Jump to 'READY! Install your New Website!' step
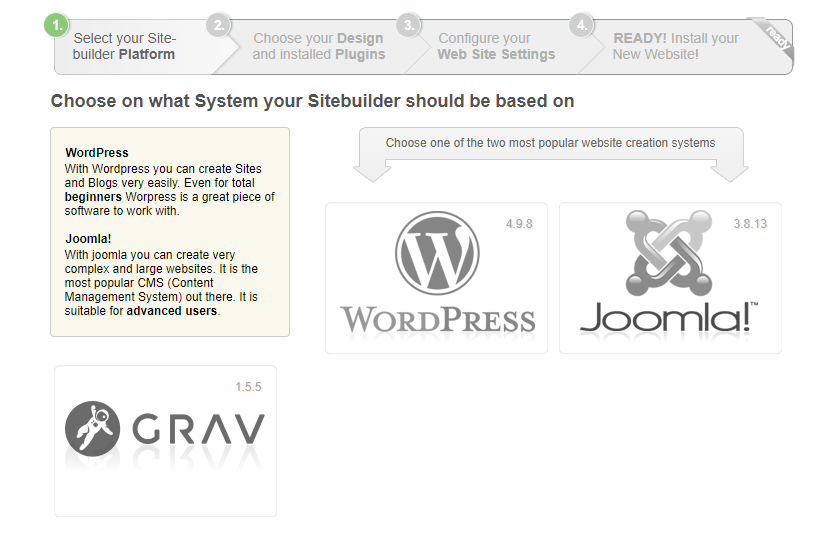 coord(675,46)
